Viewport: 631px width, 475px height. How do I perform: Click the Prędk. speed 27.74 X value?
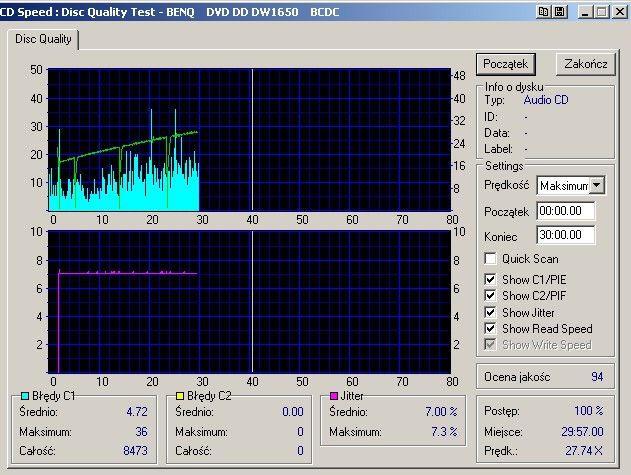(584, 450)
